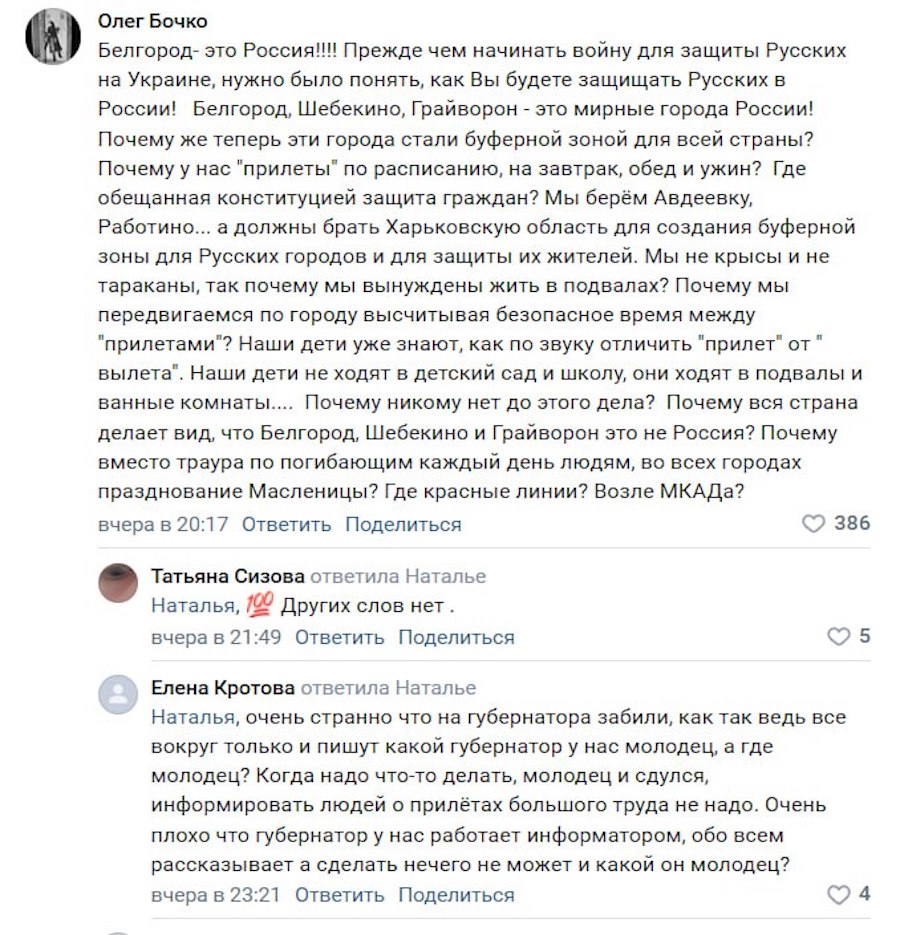This screenshot has height=935, width=900.
Task: Click the Олег Бочко author name
Action: 154,22
